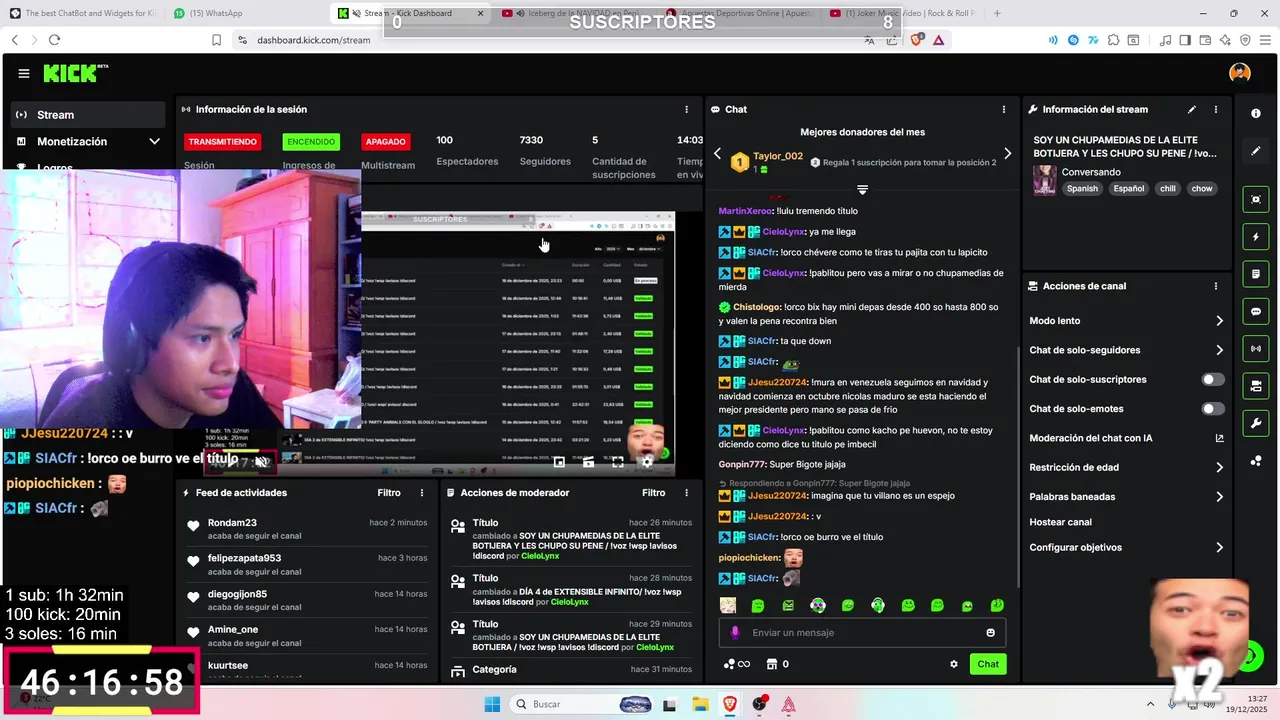Open Moderación del chat con IA link
The image size is (1280, 720).
point(1126,438)
